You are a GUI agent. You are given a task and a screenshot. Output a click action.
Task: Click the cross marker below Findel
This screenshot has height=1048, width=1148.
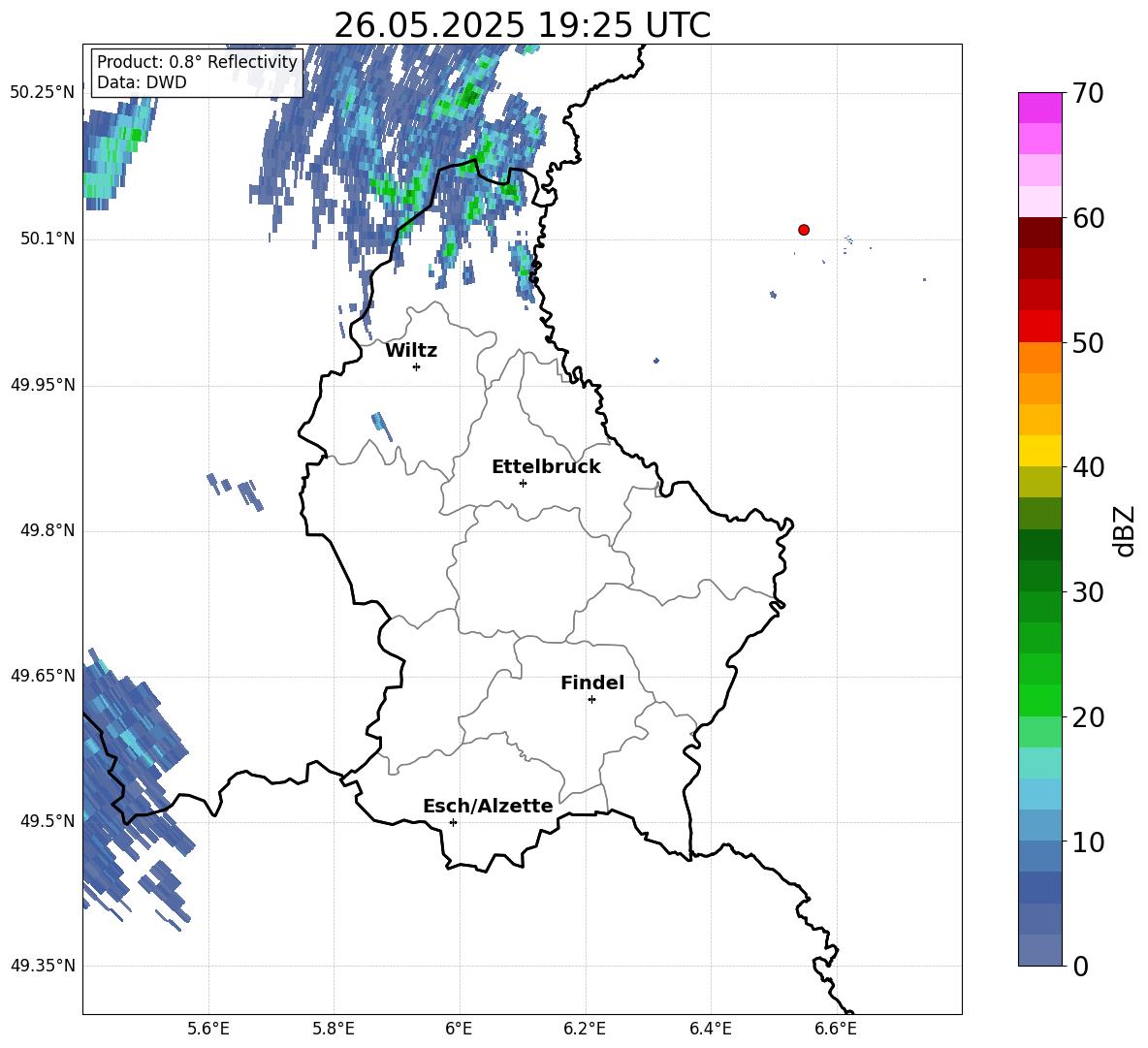[x=591, y=700]
